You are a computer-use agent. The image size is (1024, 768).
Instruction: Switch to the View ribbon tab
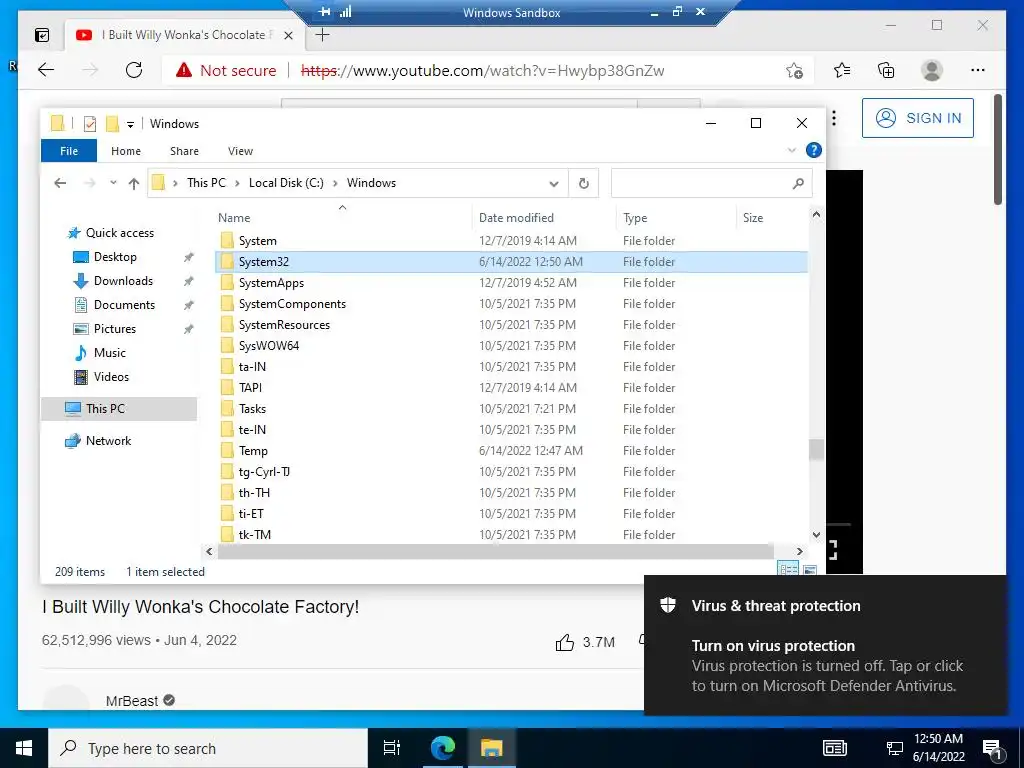tap(240, 151)
